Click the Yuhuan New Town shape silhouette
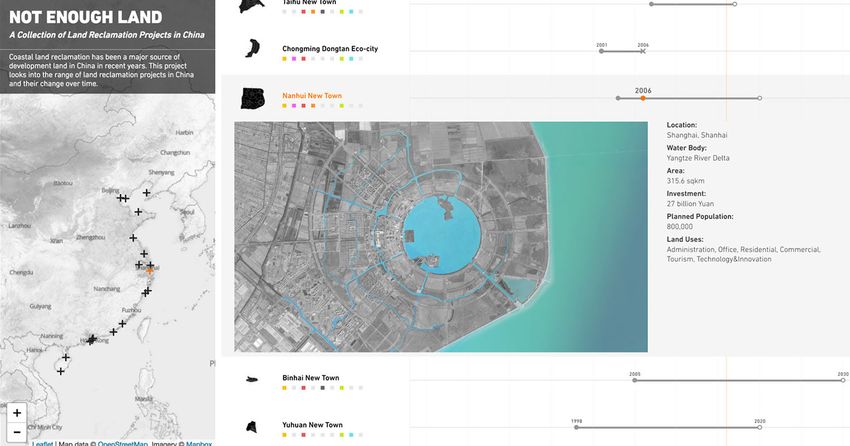This screenshot has width=850, height=446. coord(251,427)
